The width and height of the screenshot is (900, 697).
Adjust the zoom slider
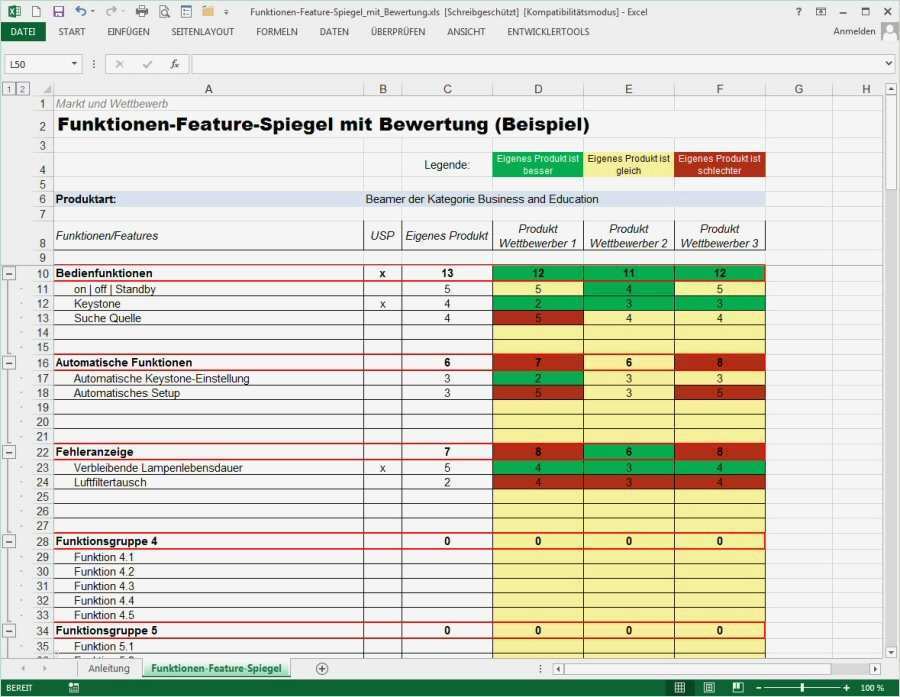(802, 688)
